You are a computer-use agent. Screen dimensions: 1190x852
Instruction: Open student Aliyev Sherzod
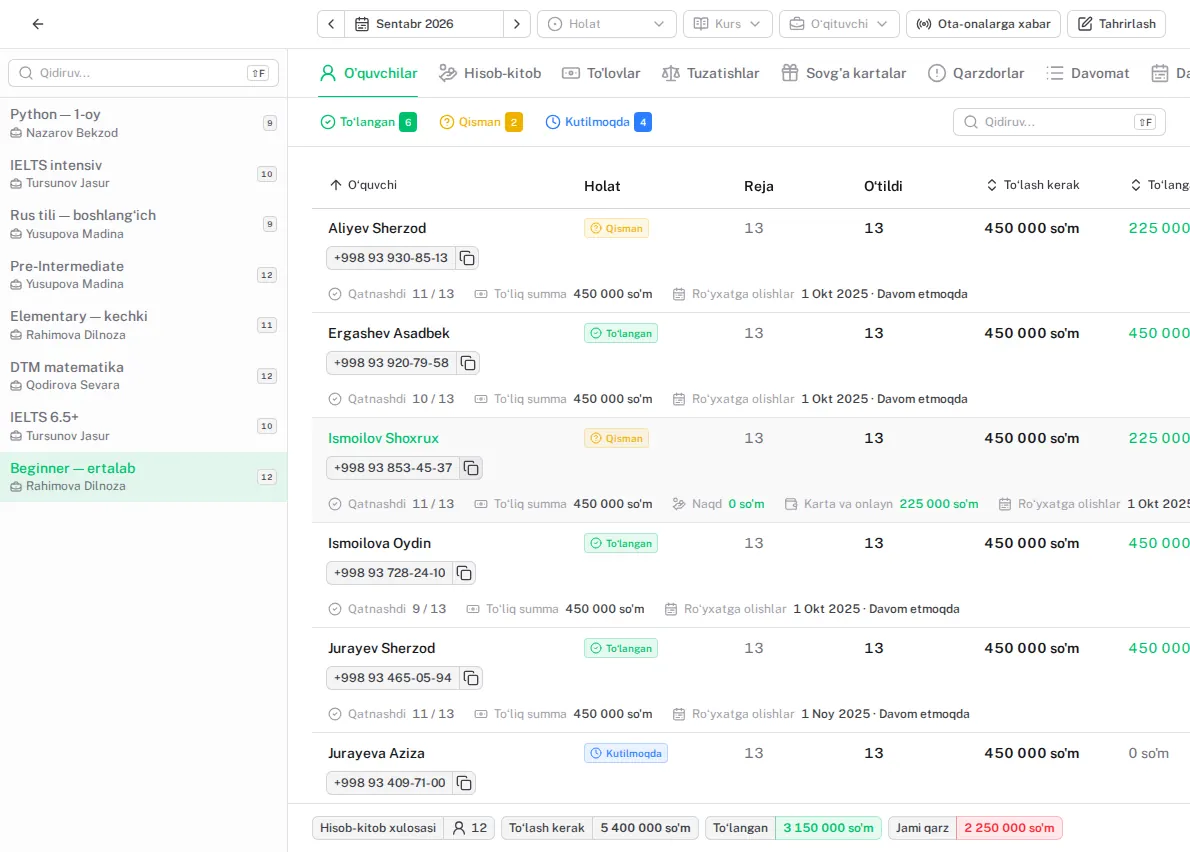click(377, 228)
